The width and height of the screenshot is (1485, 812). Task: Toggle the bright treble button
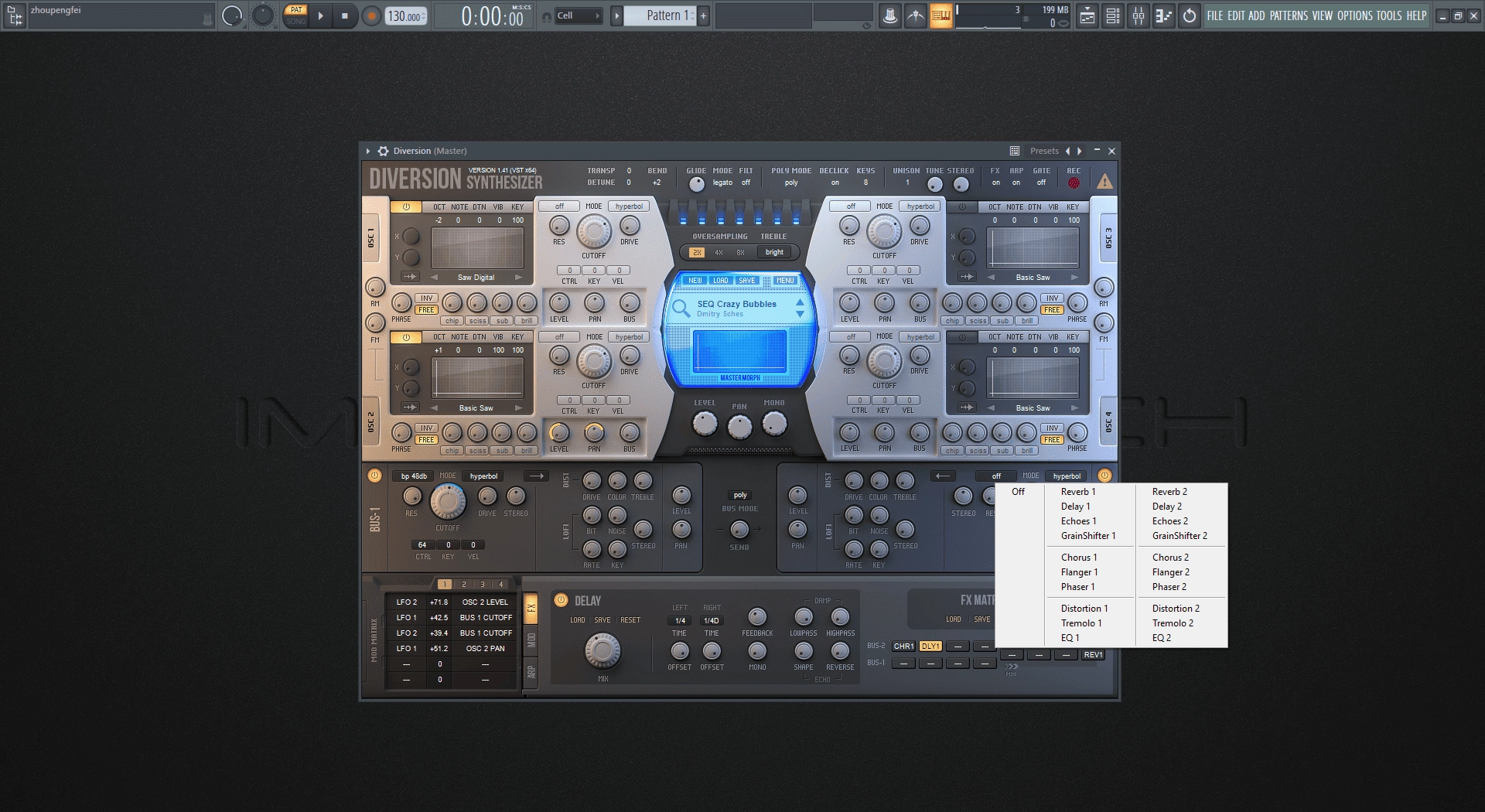(x=774, y=252)
